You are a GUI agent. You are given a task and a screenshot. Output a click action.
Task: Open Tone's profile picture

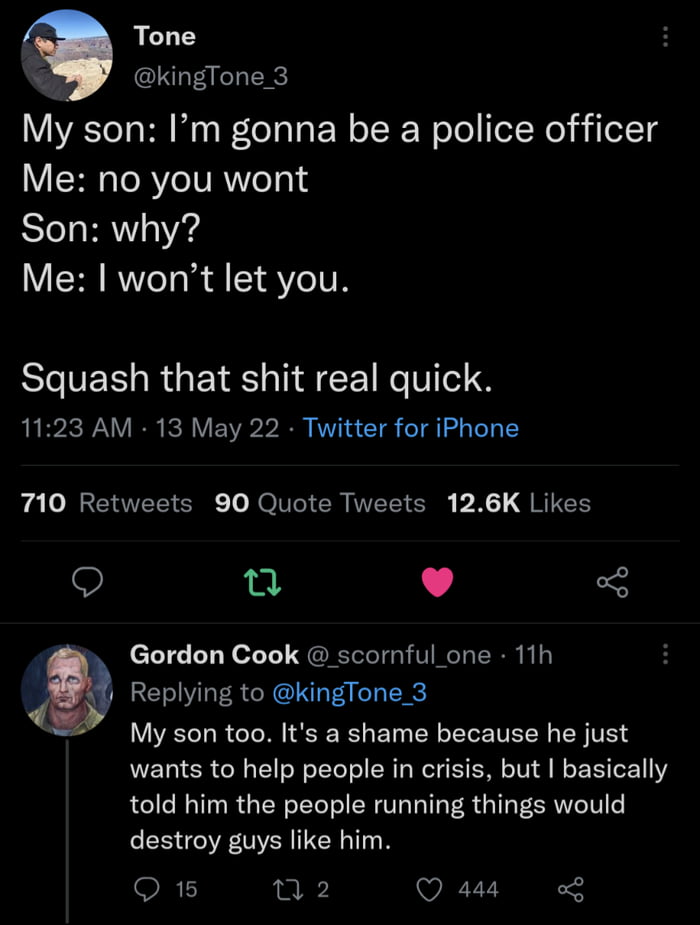tap(66, 56)
